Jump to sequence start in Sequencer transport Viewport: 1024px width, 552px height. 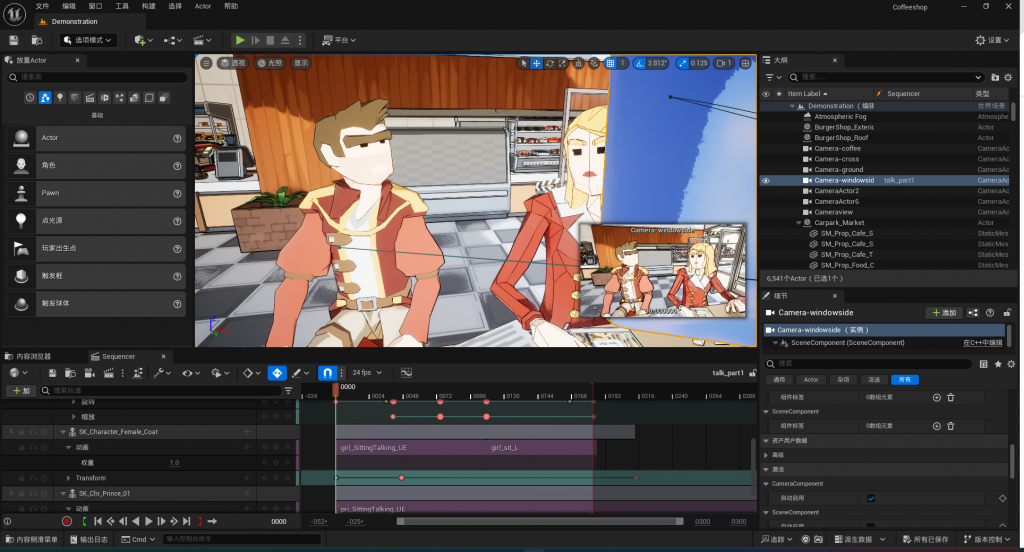[98, 521]
